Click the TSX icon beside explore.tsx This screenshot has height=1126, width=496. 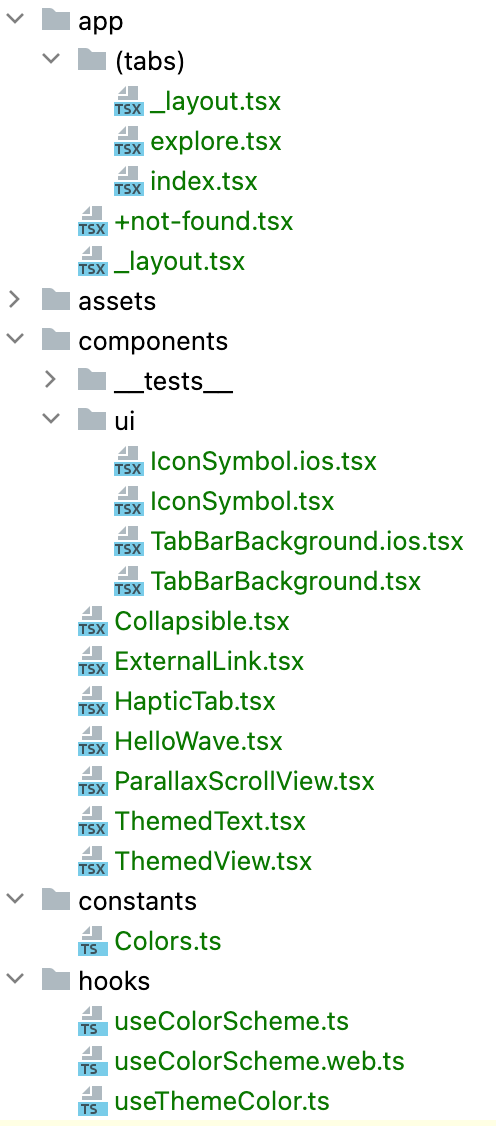[128, 141]
